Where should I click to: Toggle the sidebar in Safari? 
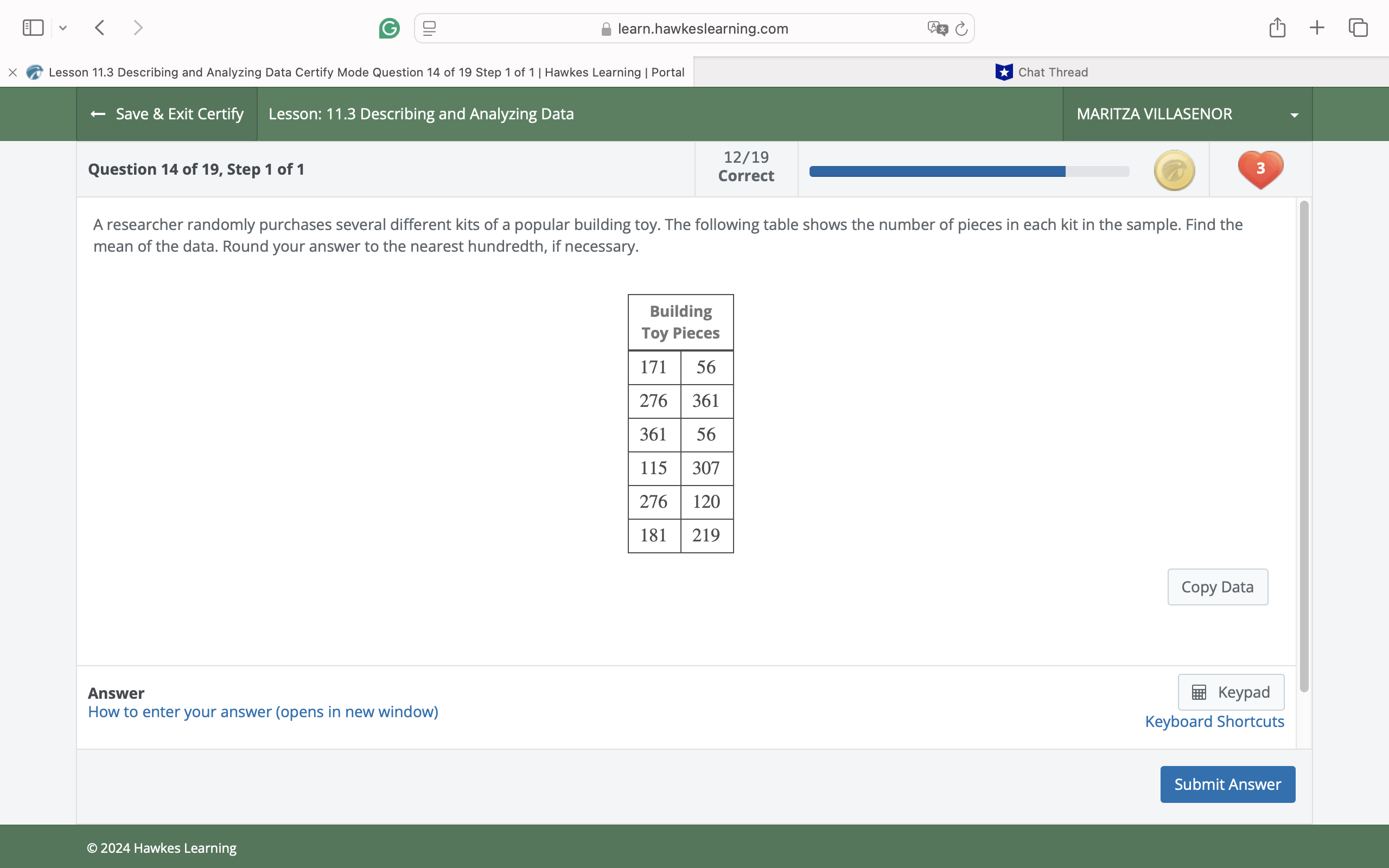pos(33,27)
